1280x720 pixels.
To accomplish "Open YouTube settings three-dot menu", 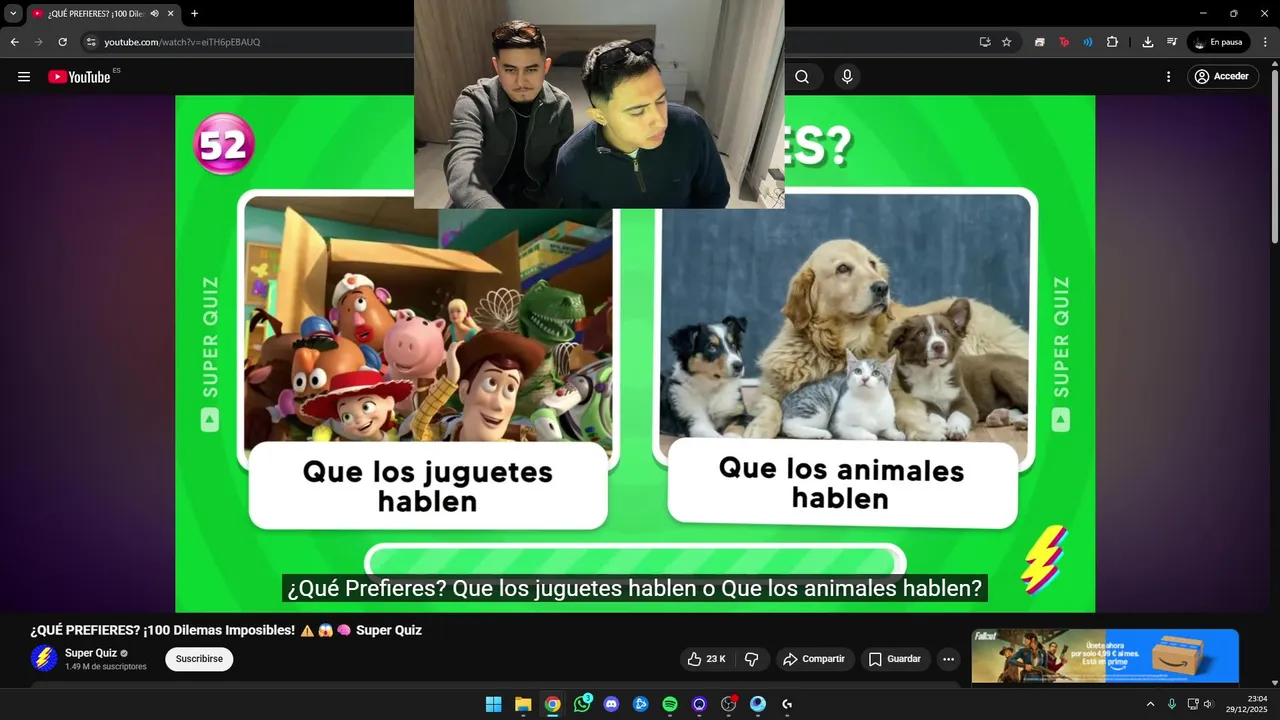I will 1168,77.
